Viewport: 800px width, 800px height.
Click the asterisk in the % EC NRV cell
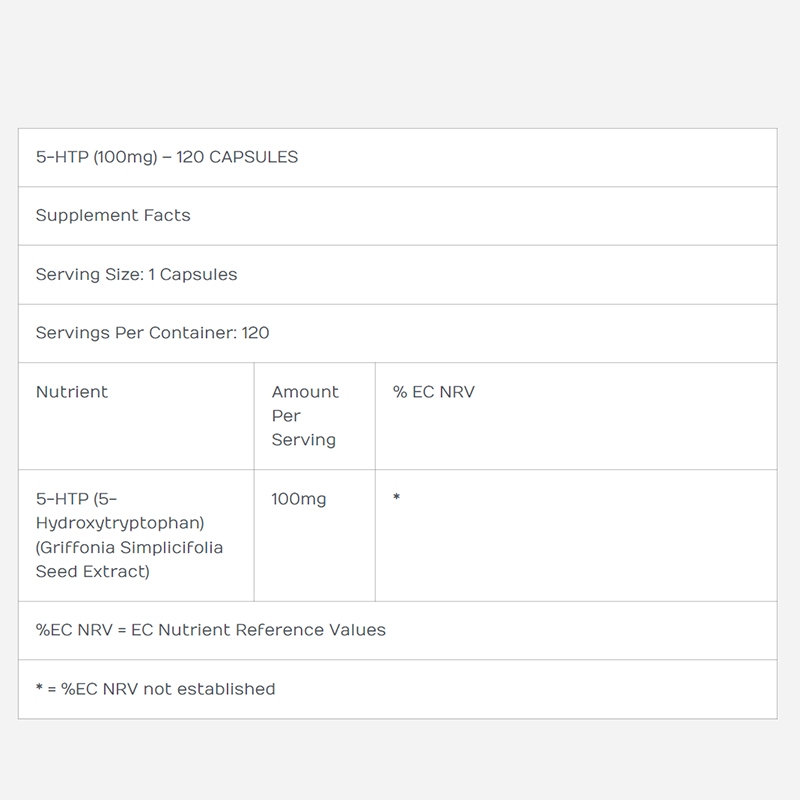[x=397, y=499]
